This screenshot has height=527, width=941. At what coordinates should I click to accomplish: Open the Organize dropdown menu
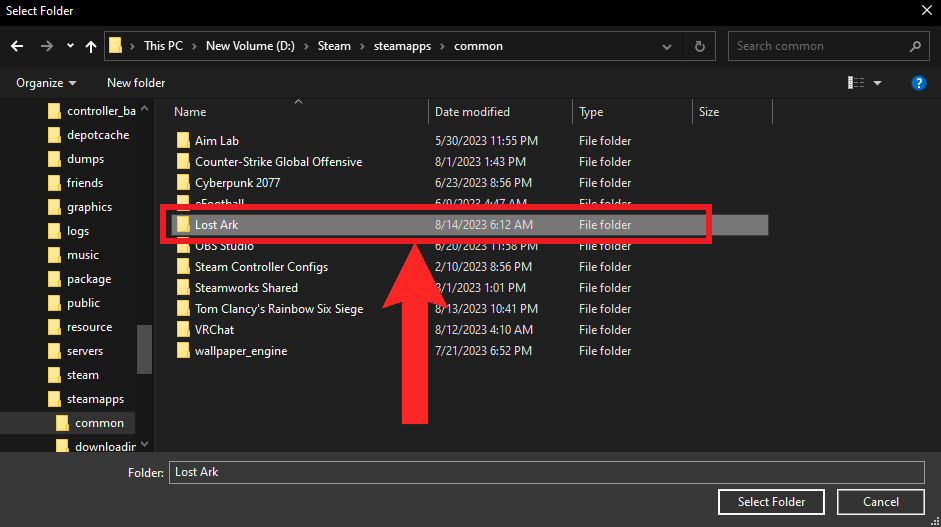click(x=46, y=83)
